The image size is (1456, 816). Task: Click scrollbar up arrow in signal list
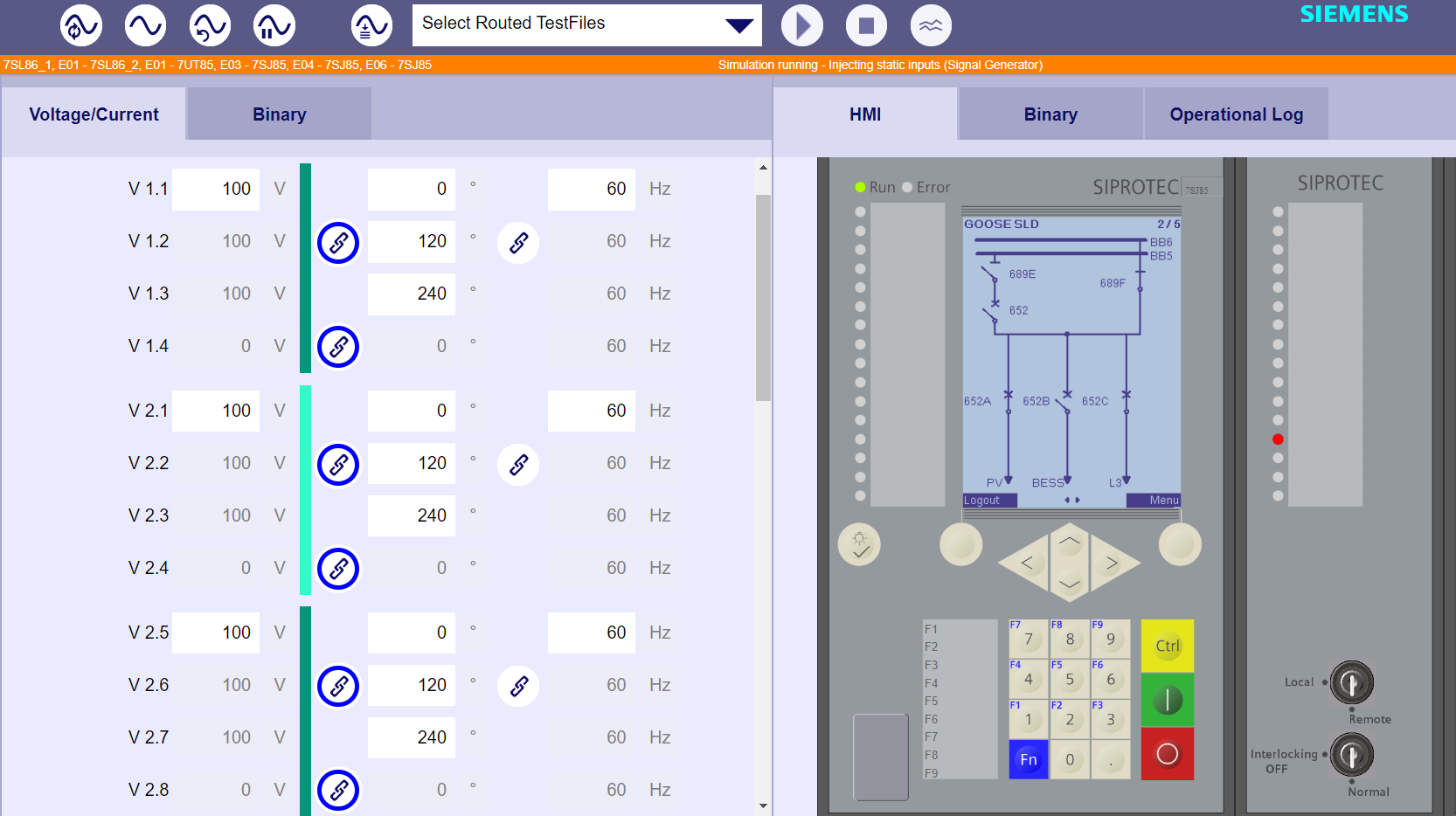click(763, 167)
